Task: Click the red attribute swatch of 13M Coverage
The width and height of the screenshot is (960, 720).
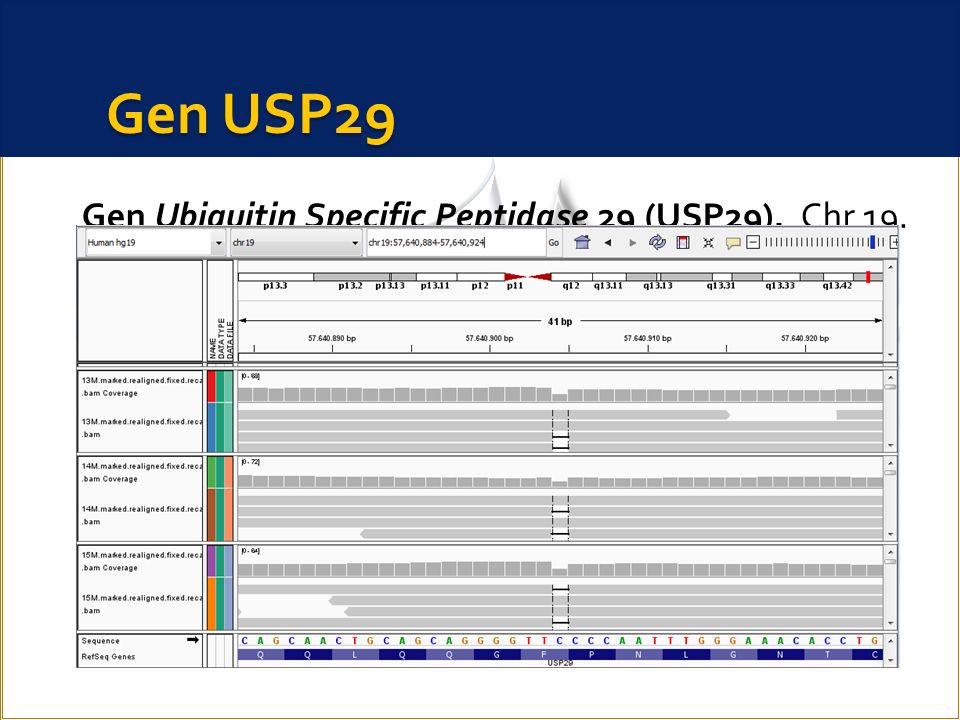Action: (x=211, y=386)
